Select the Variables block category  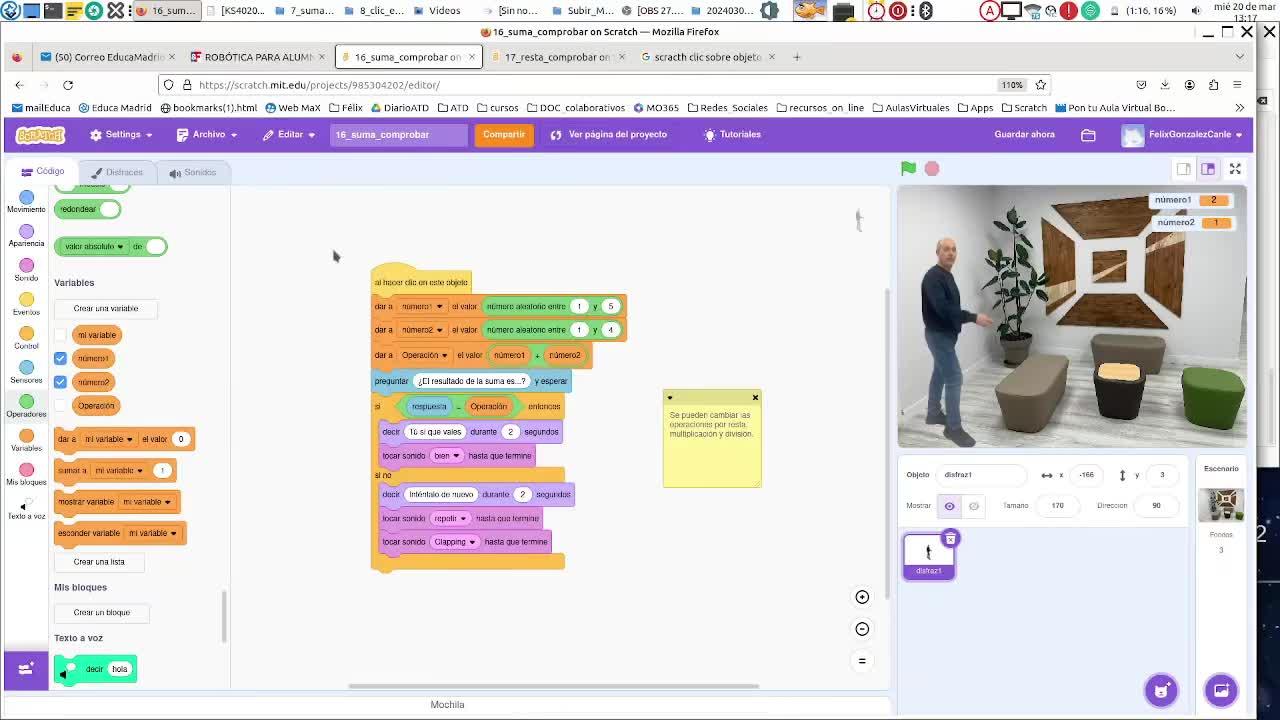coord(26,440)
